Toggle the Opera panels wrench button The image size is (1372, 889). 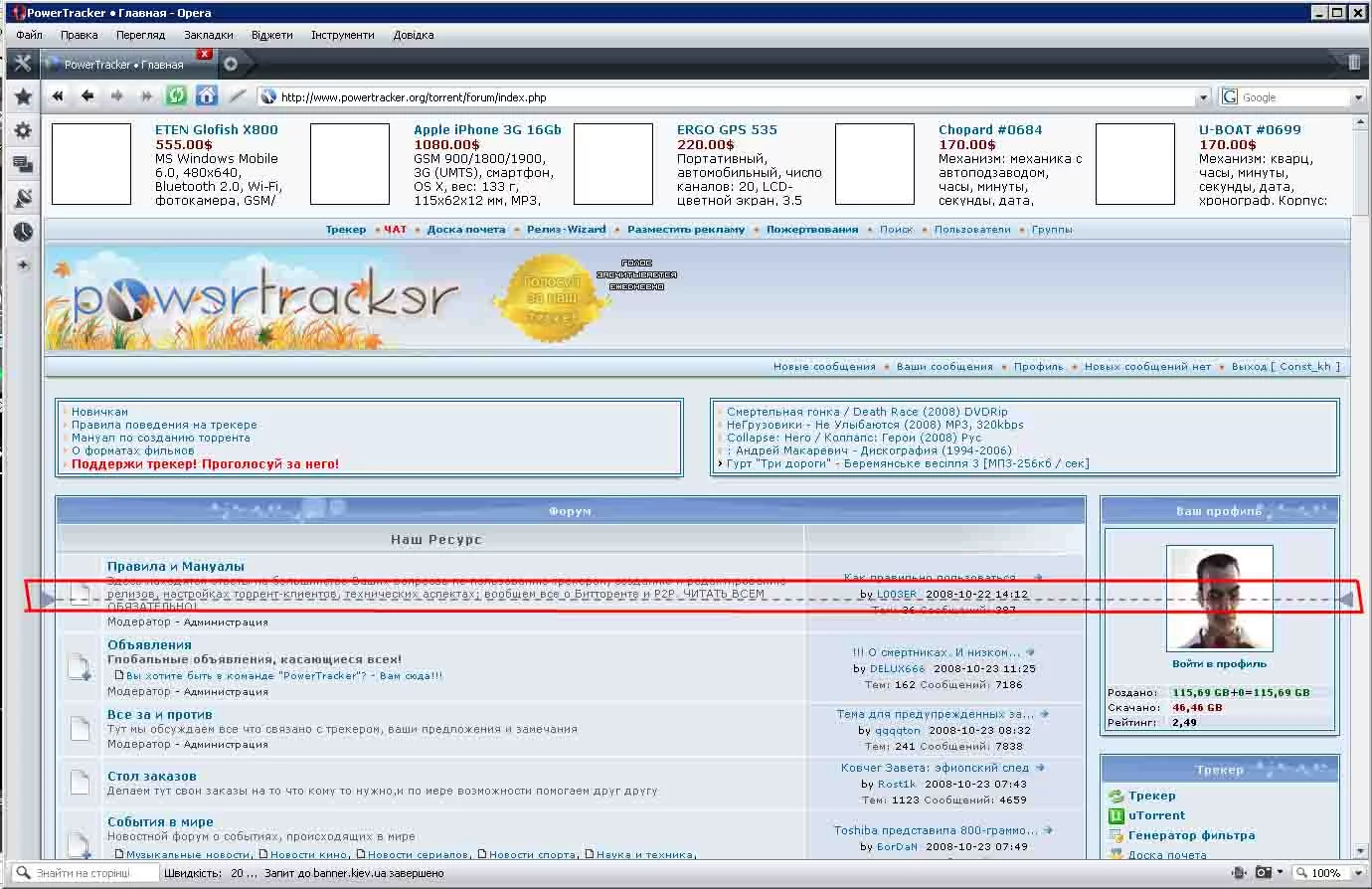pos(23,64)
